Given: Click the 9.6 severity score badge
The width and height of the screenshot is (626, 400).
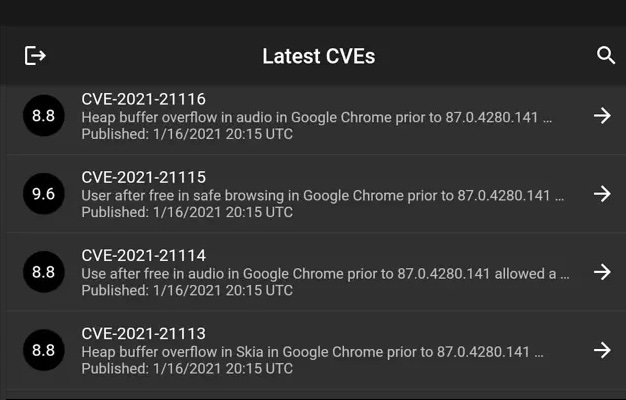Looking at the screenshot, I should [x=43, y=194].
